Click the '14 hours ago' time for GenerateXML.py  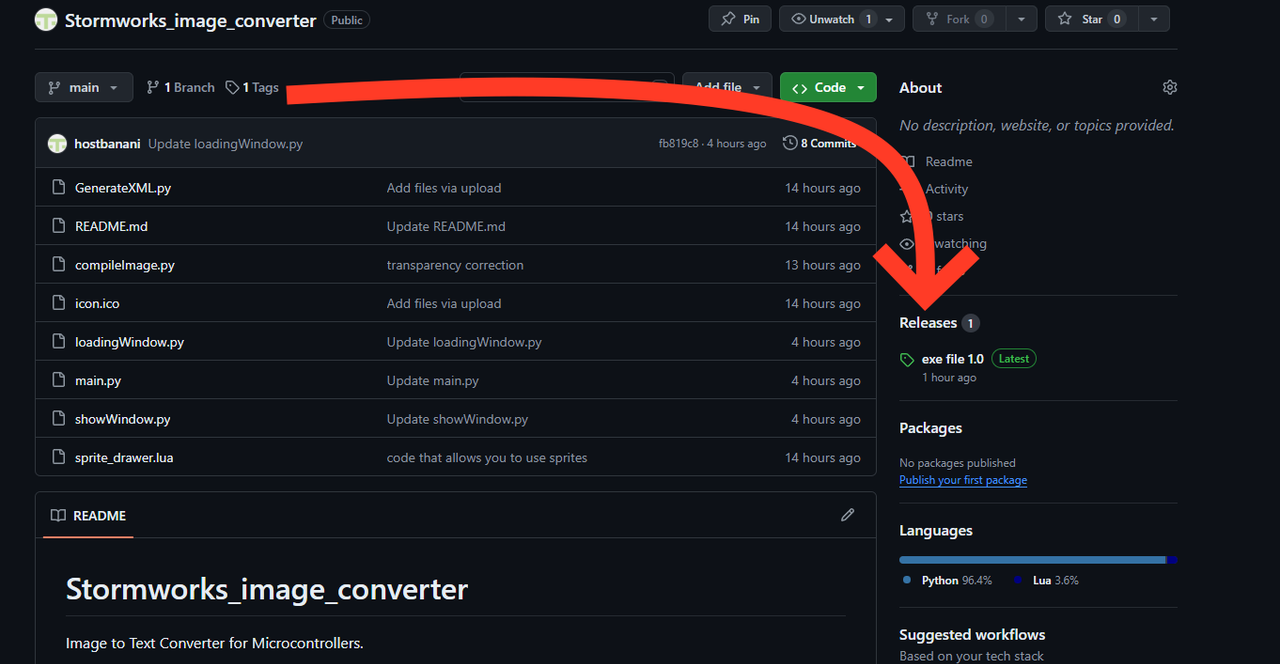pos(823,188)
